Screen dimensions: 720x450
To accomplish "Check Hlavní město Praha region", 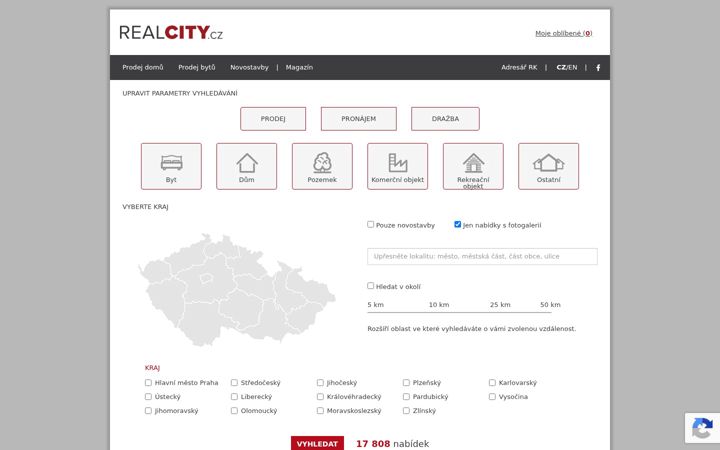I will (148, 382).
